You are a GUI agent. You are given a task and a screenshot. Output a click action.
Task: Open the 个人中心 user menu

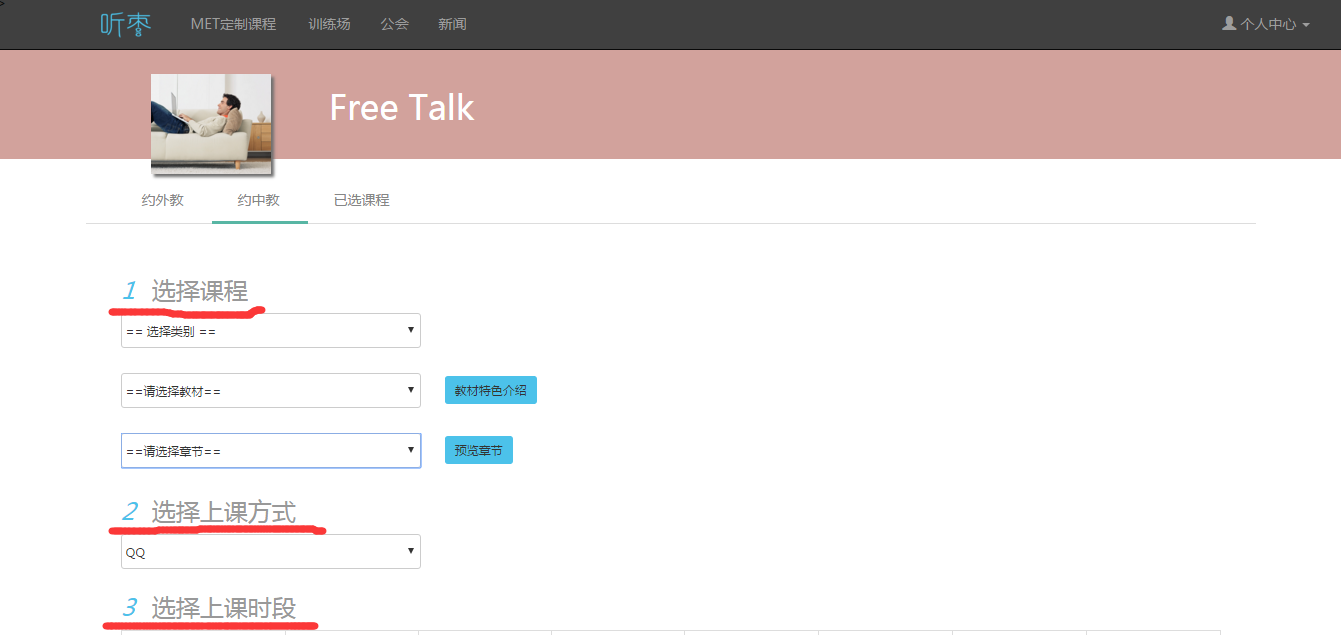coord(1266,24)
